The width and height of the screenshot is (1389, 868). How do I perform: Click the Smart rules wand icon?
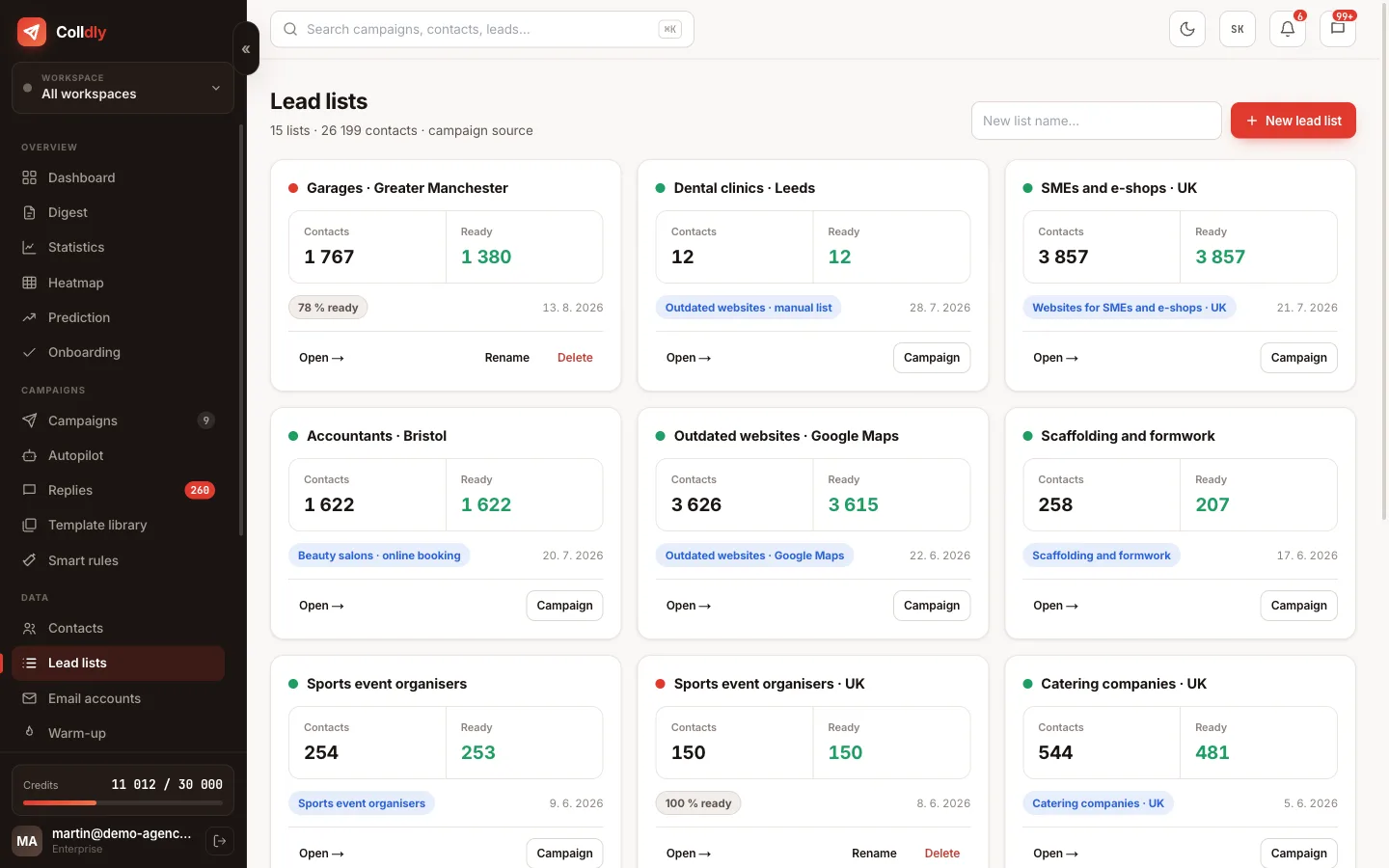click(x=29, y=560)
